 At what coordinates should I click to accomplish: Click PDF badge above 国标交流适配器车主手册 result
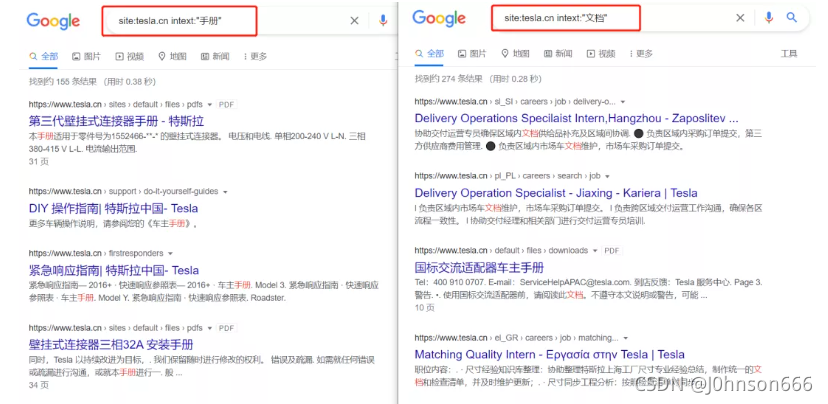(612, 250)
